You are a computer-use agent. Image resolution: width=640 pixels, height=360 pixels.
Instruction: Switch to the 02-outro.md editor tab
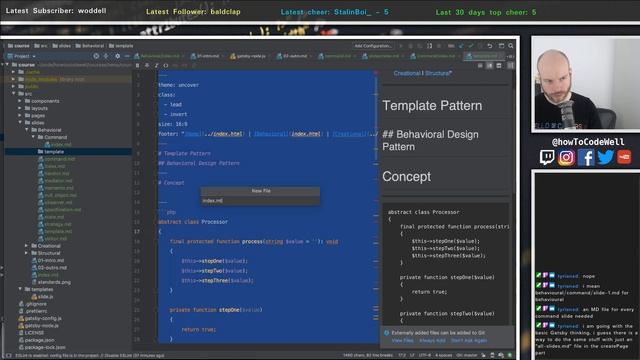pyautogui.click(x=293, y=56)
